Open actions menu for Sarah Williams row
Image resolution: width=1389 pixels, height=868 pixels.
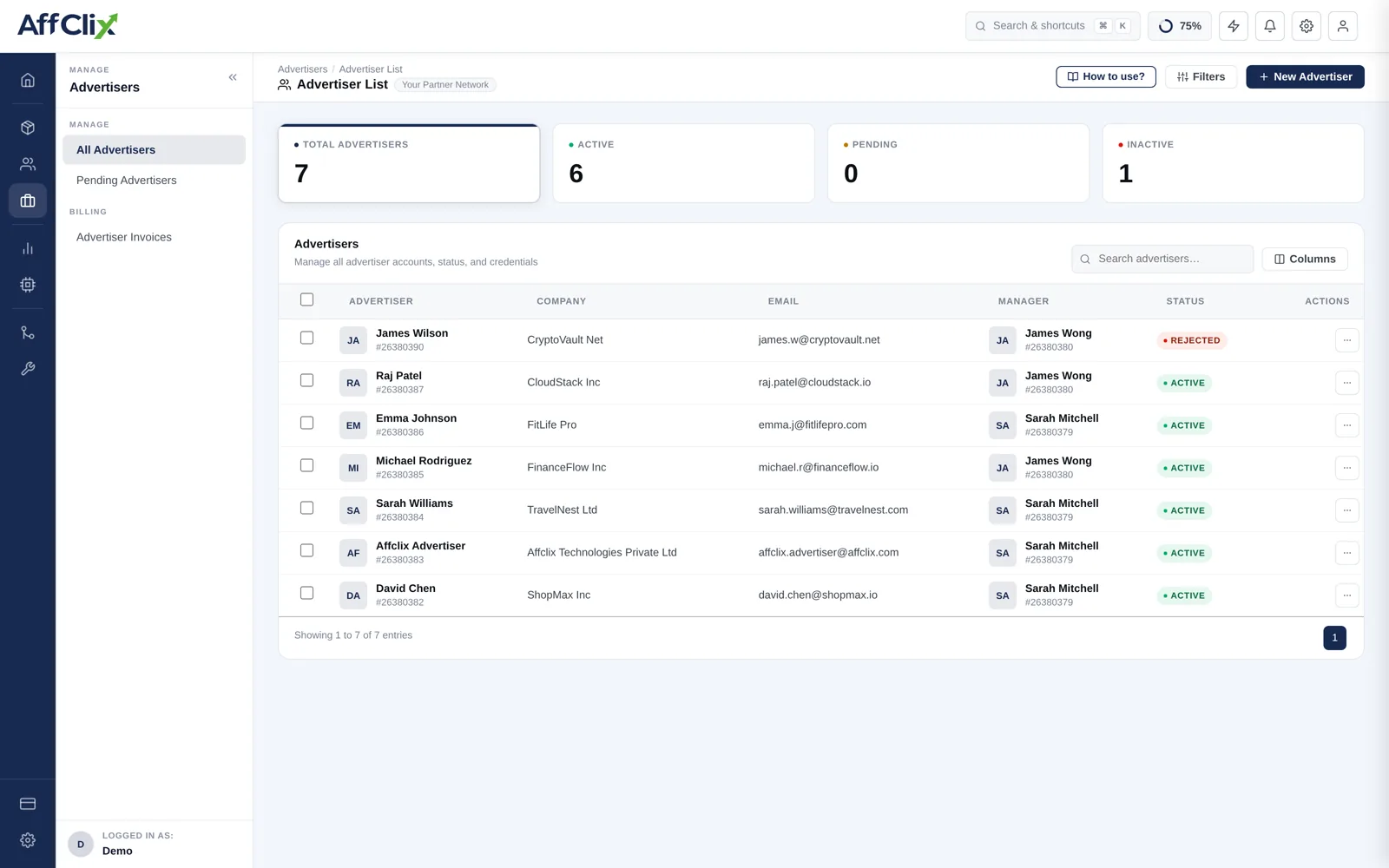(1346, 510)
